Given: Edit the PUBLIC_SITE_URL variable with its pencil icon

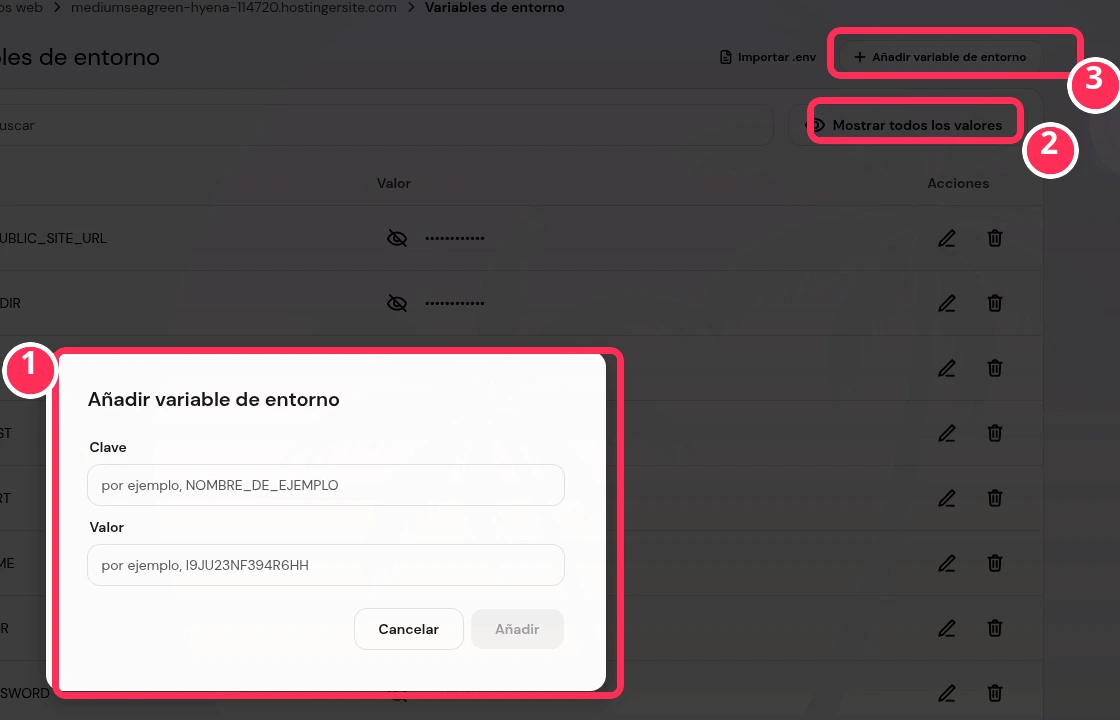Looking at the screenshot, I should point(946,238).
